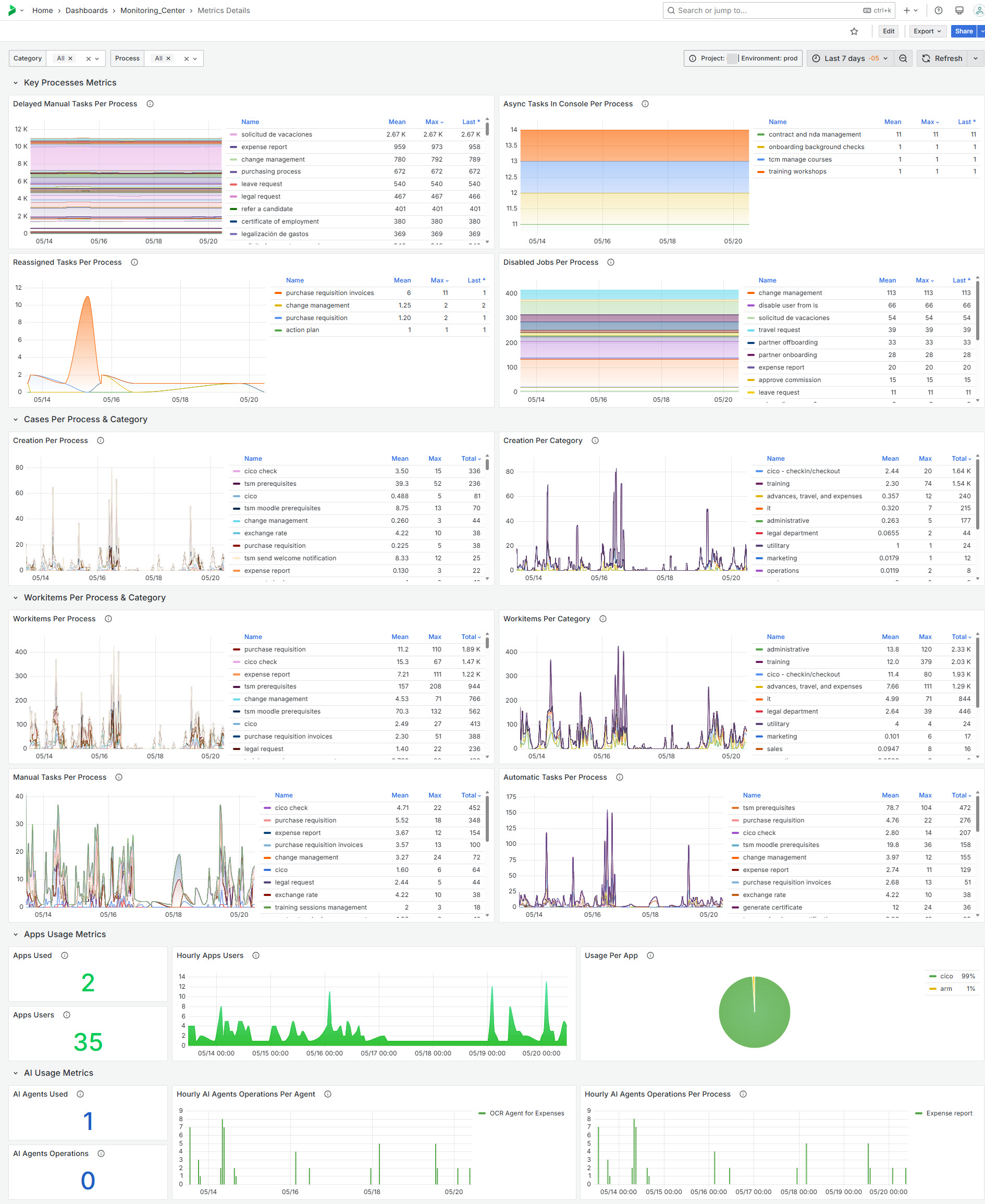The image size is (985, 1204).
Task: Click info icon beside Disabled Jobs Per Process
Action: tap(611, 262)
